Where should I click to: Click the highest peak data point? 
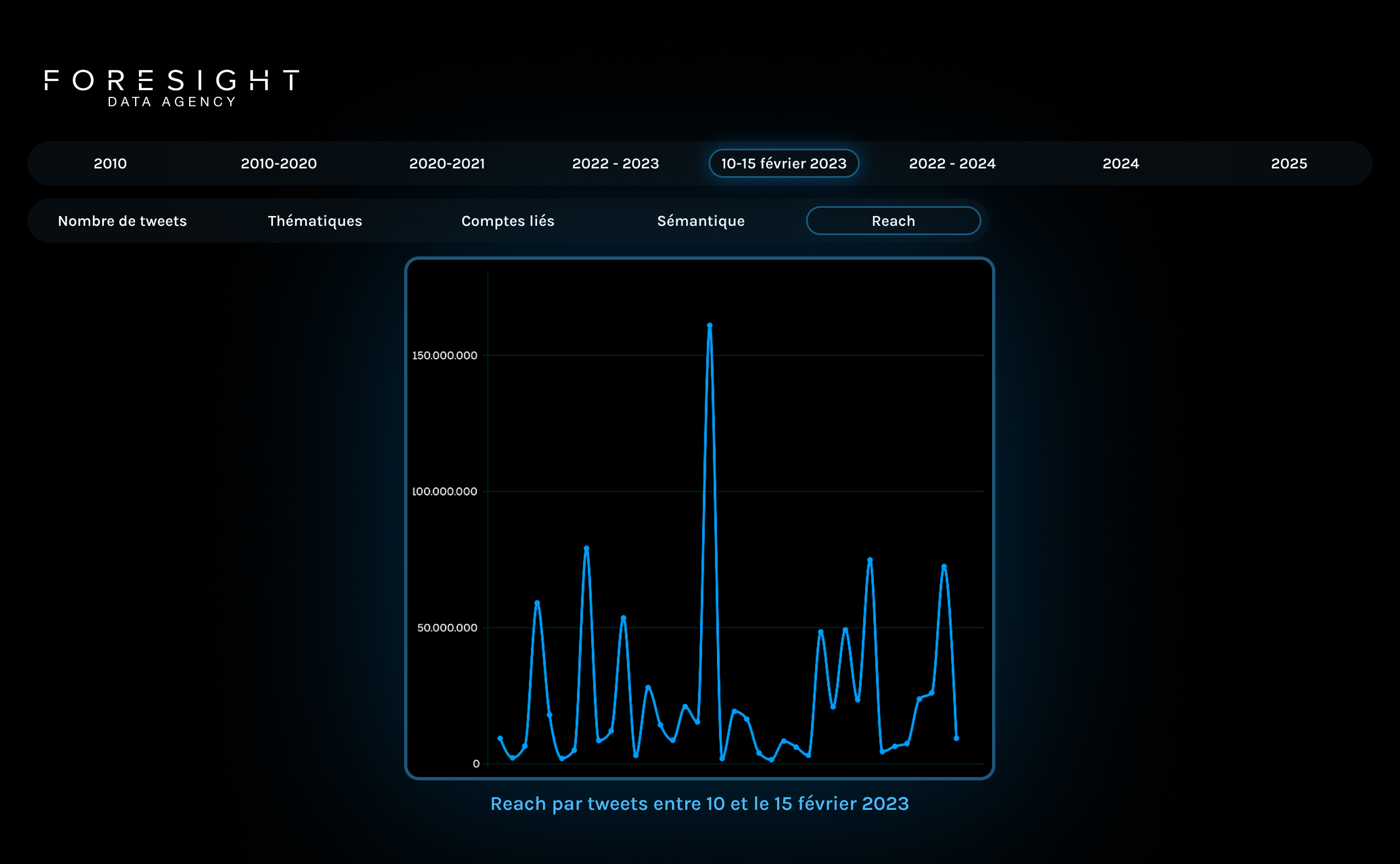point(709,326)
